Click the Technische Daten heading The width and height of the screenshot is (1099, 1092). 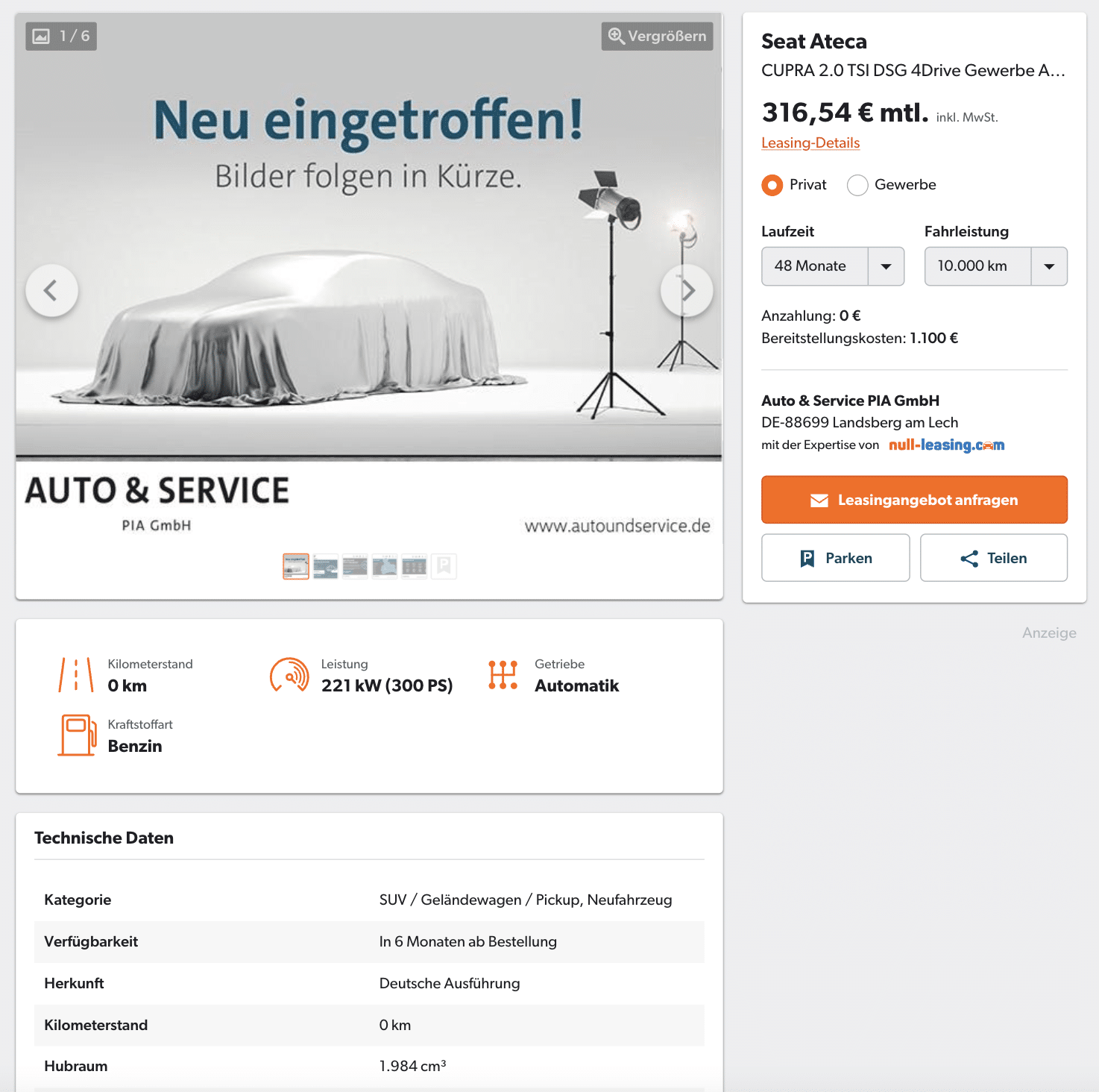[104, 838]
